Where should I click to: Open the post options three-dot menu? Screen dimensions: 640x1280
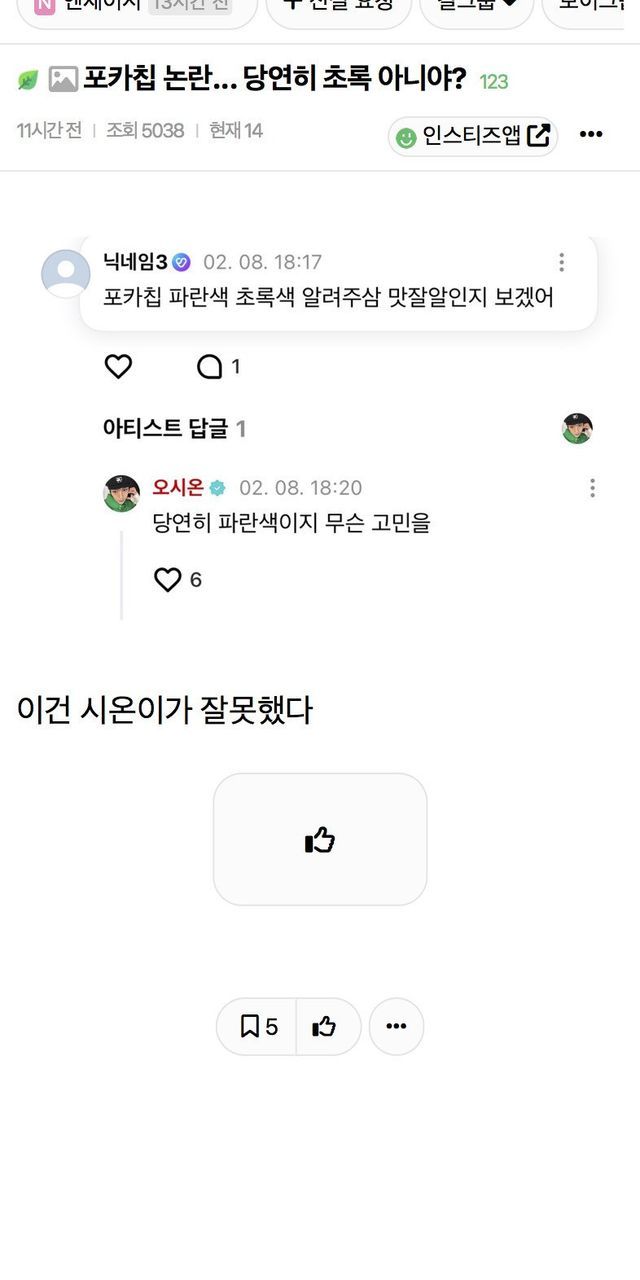tap(591, 135)
